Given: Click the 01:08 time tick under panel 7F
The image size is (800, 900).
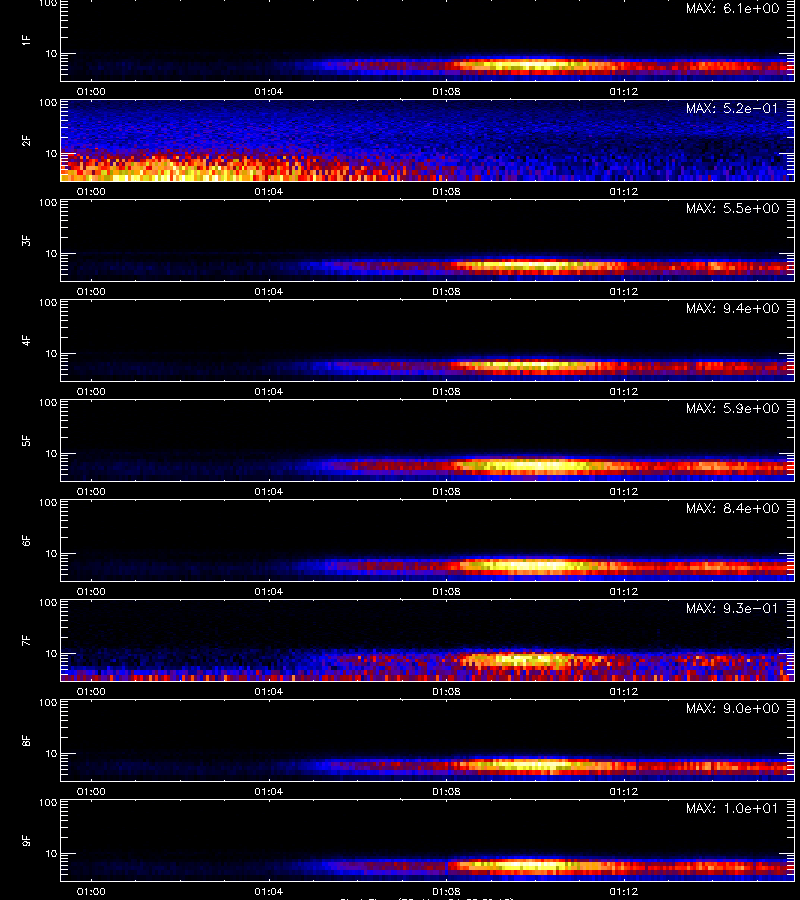Looking at the screenshot, I should [446, 691].
